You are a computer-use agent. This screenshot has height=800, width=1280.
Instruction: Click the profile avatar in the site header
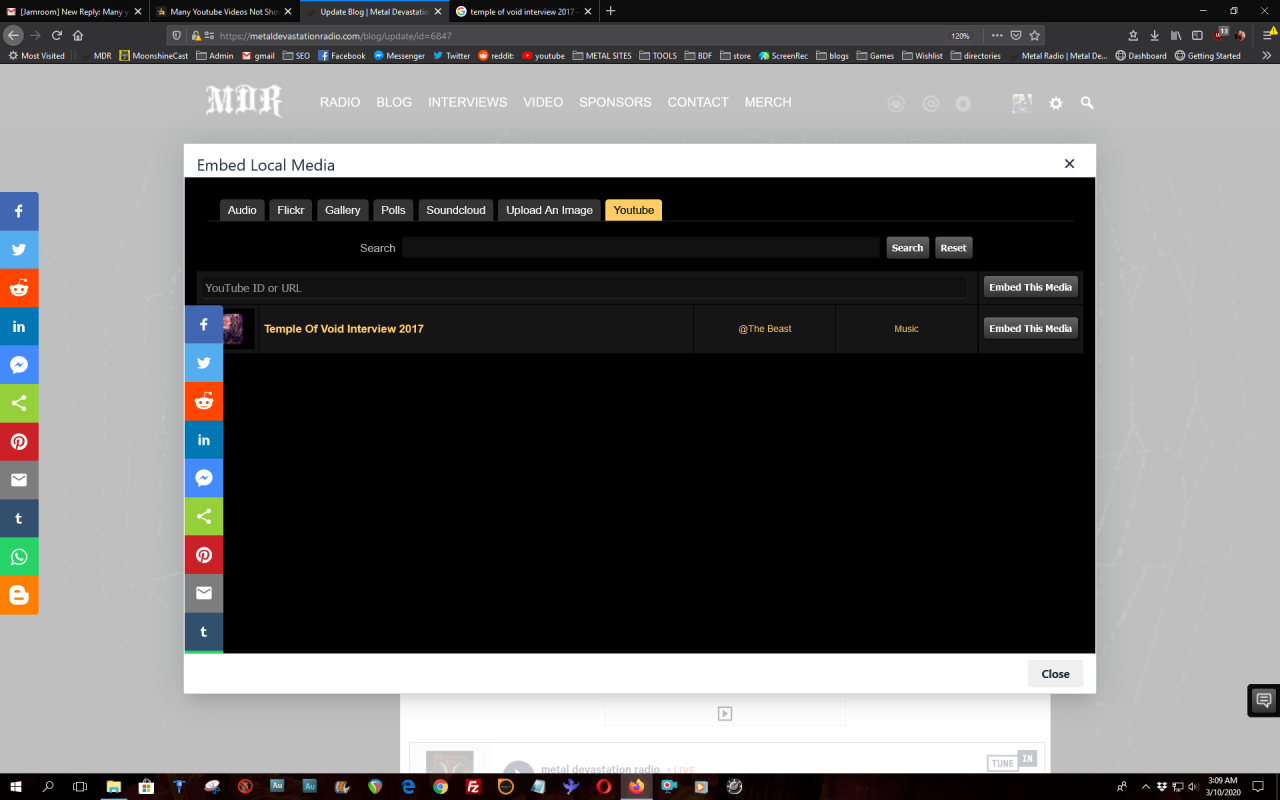pos(1022,103)
